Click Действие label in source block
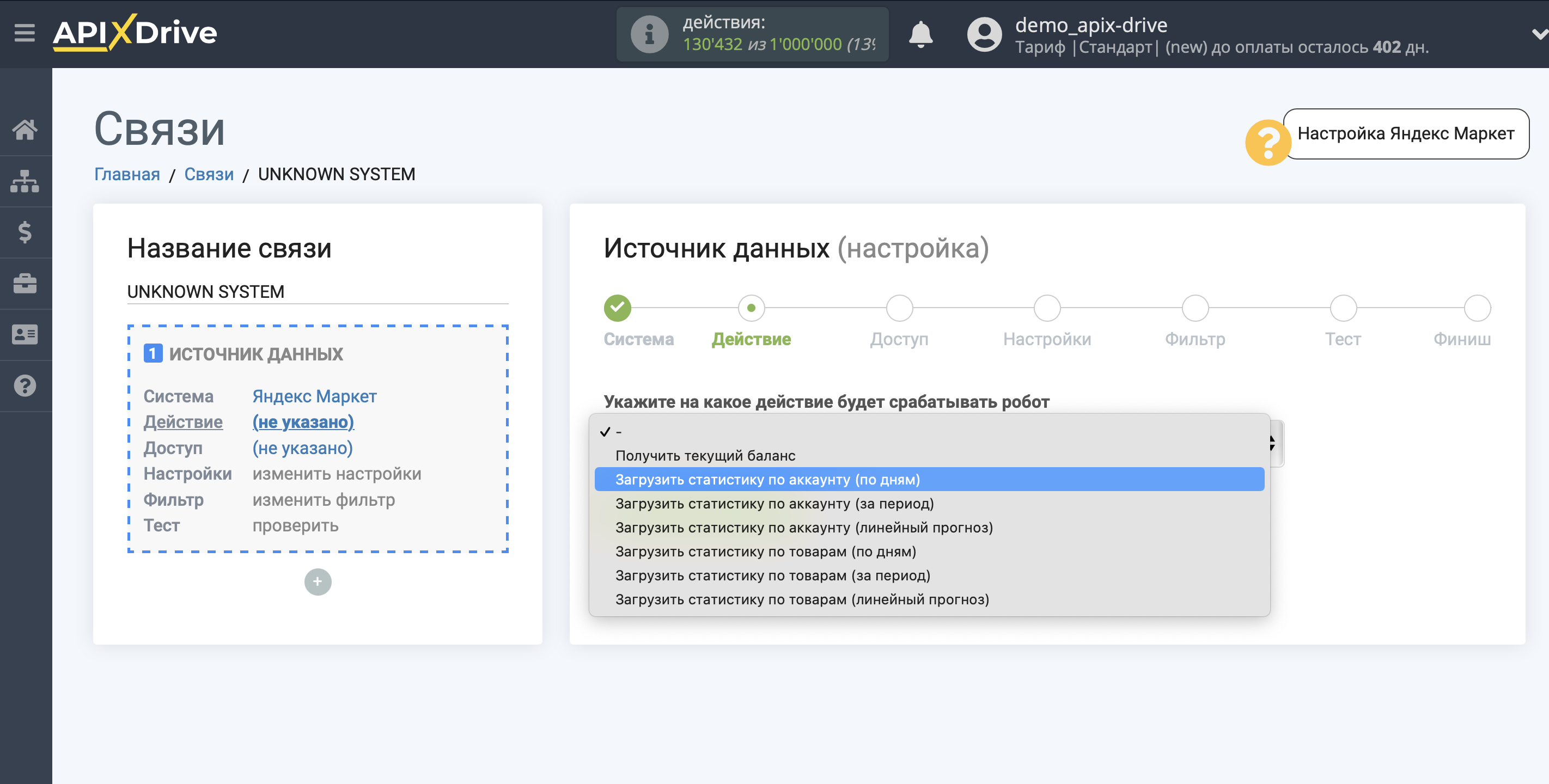1549x784 pixels. point(183,422)
